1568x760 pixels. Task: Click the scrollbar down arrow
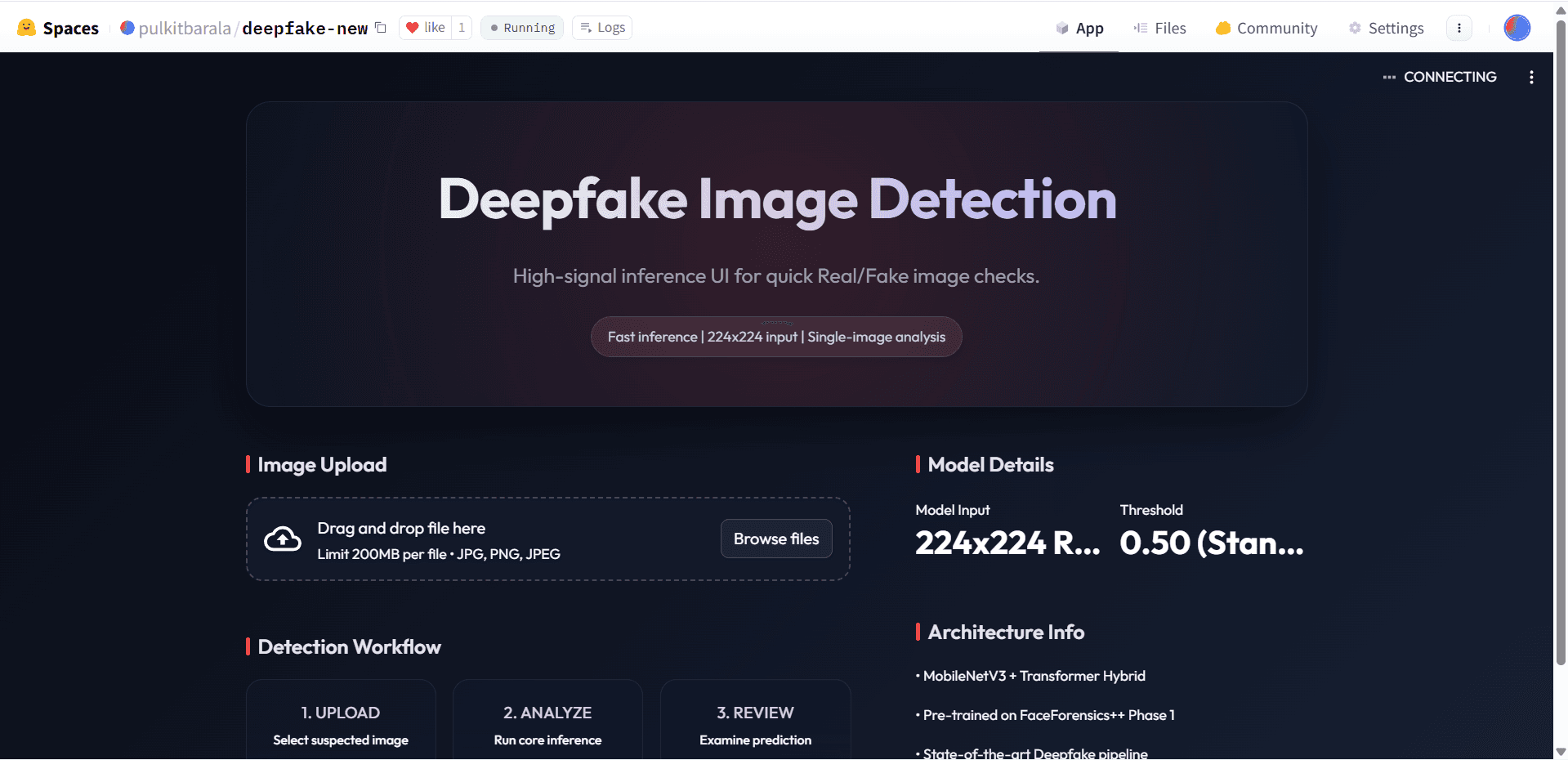pyautogui.click(x=1561, y=752)
